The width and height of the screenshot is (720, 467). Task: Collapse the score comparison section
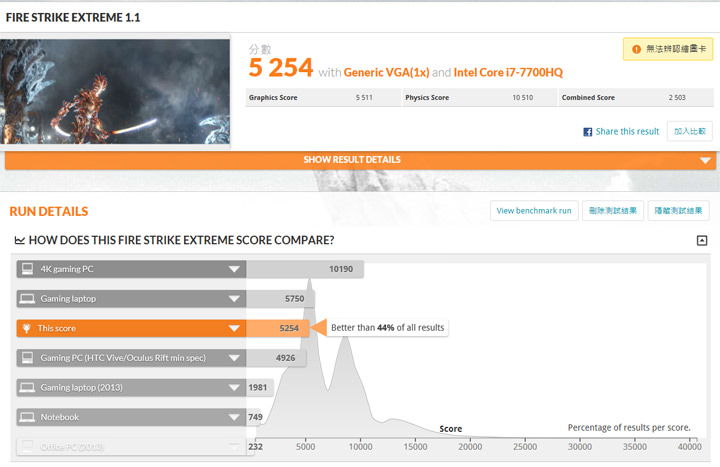(x=702, y=240)
